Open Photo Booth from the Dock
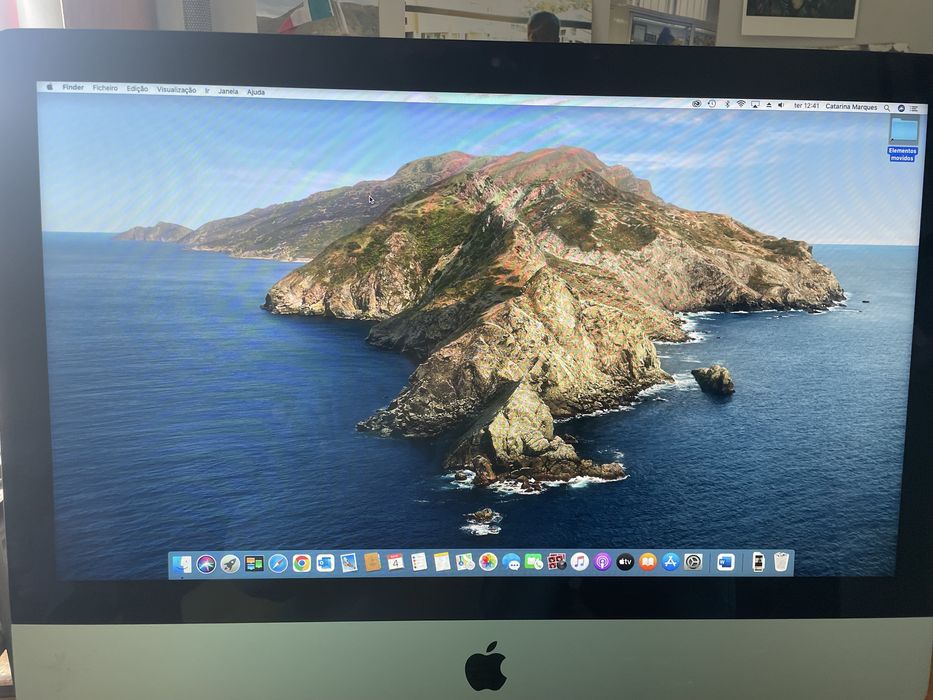The height and width of the screenshot is (700, 933). click(x=557, y=562)
